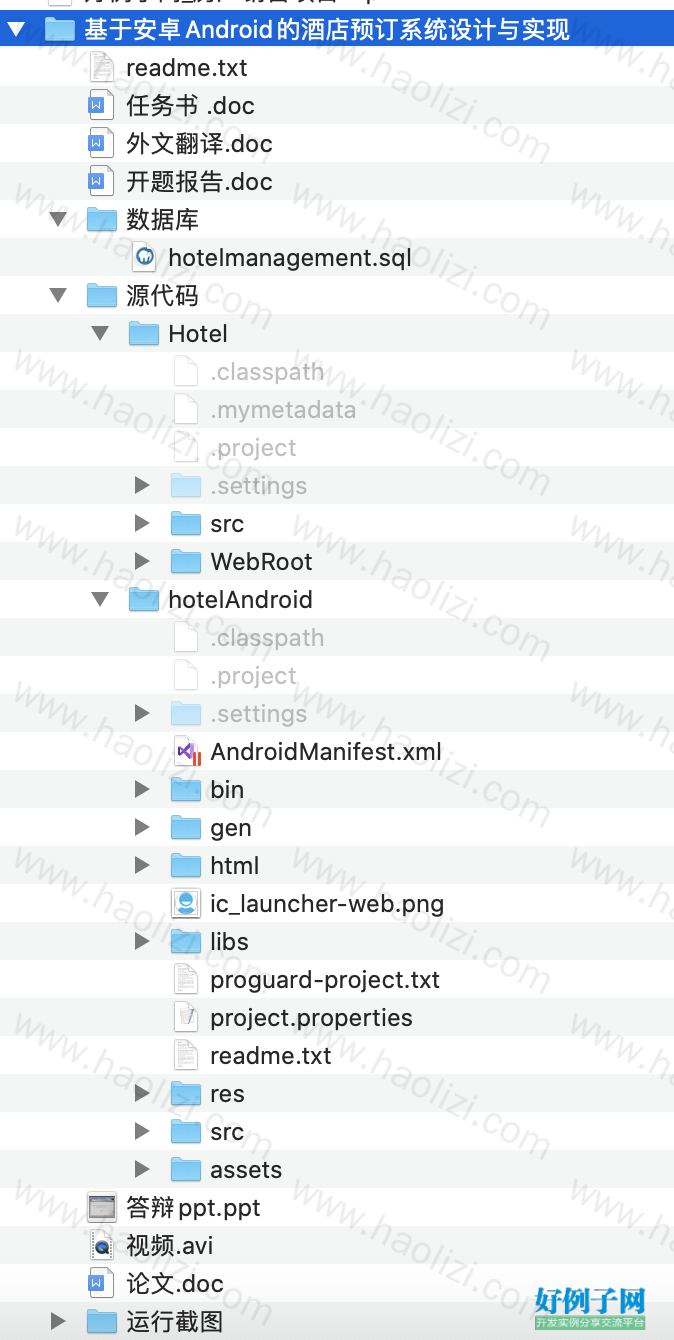Click the AndroidManifest.xml file icon
674x1340 pixels.
[187, 751]
